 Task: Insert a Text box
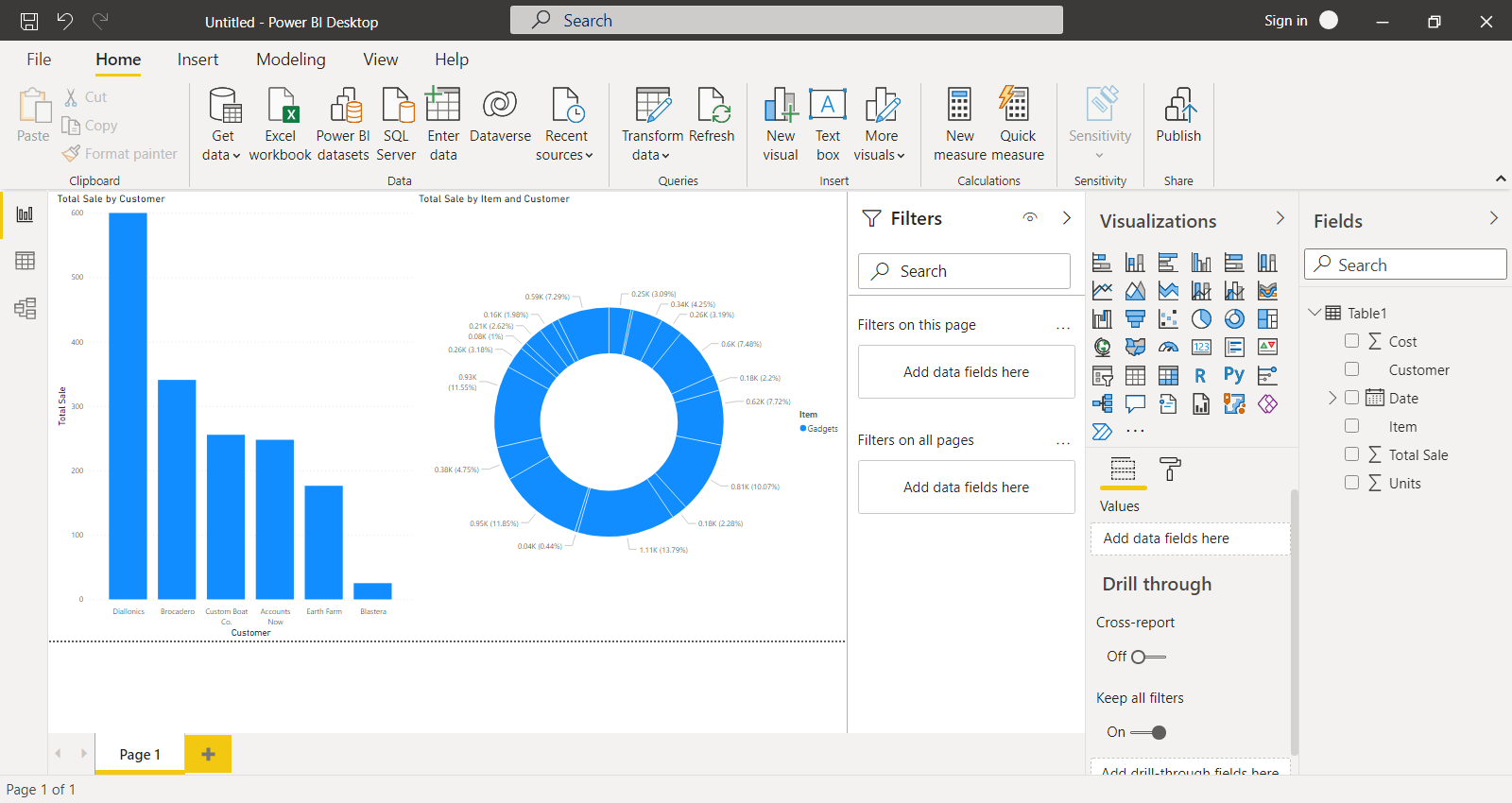click(828, 127)
